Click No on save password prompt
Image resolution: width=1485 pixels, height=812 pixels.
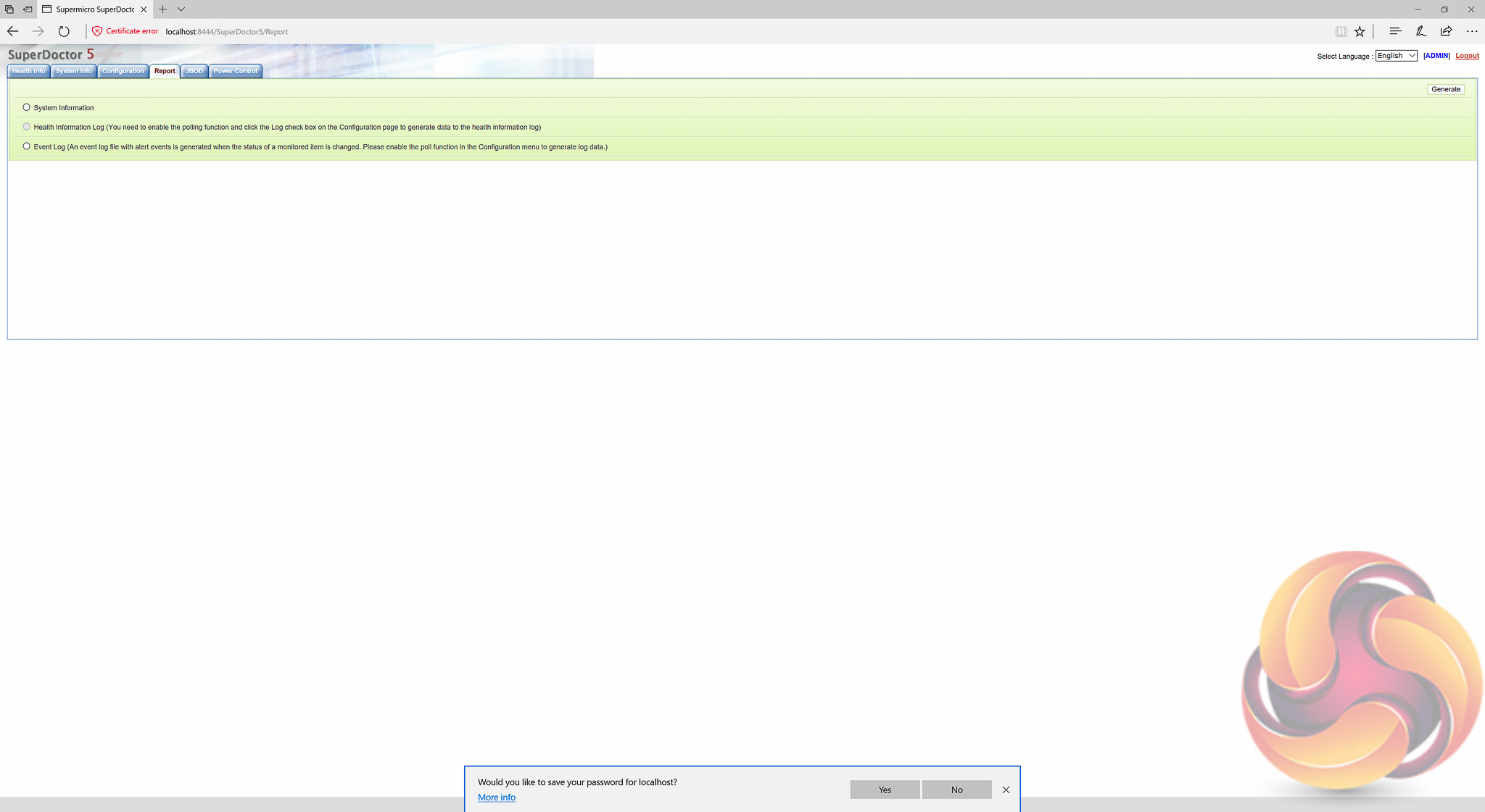click(x=956, y=790)
